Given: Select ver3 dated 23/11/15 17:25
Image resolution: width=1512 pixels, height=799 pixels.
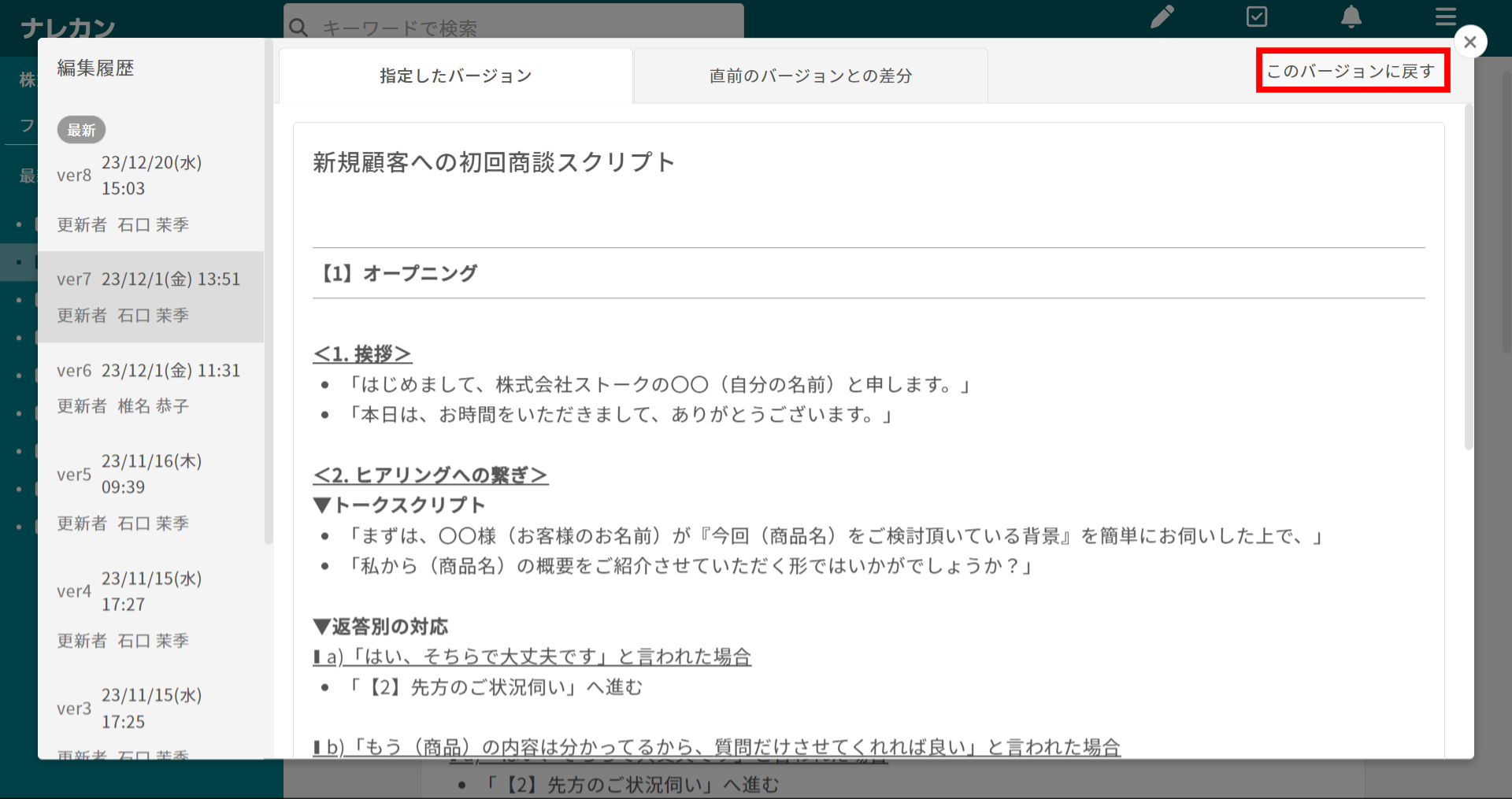Looking at the screenshot, I should coord(150,708).
